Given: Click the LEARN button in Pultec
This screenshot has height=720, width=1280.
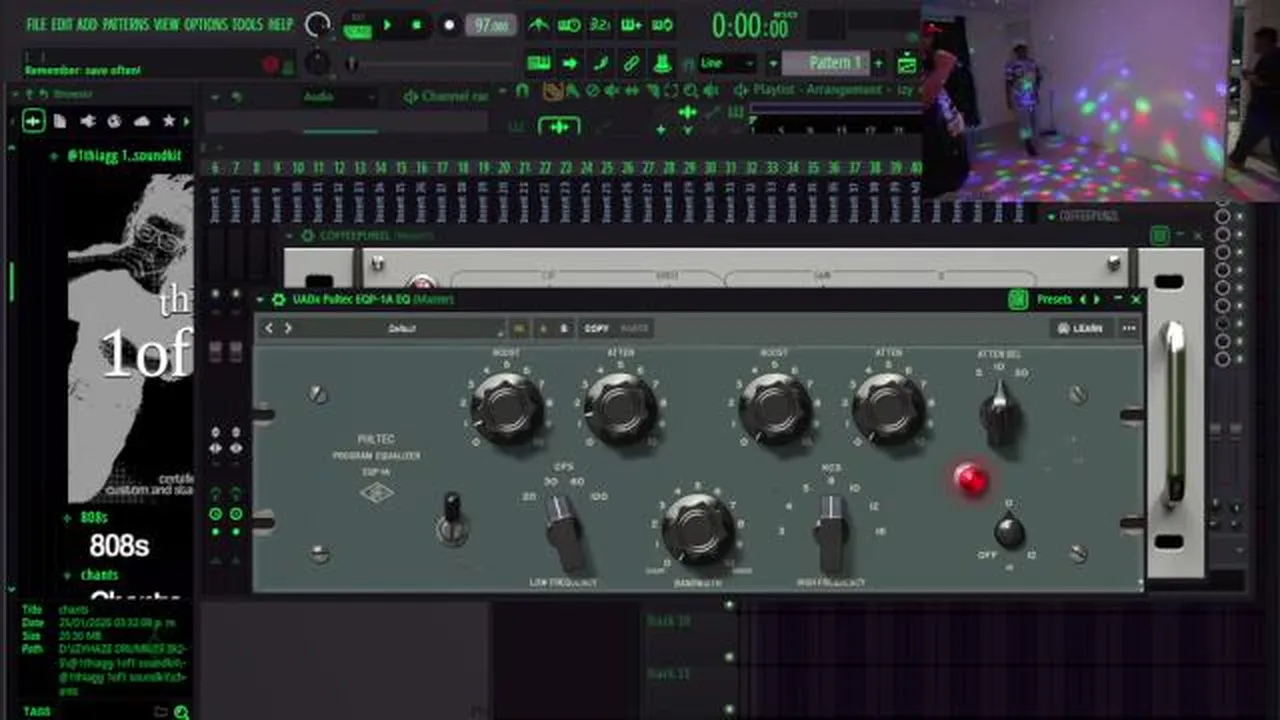Looking at the screenshot, I should pyautogui.click(x=1081, y=328).
